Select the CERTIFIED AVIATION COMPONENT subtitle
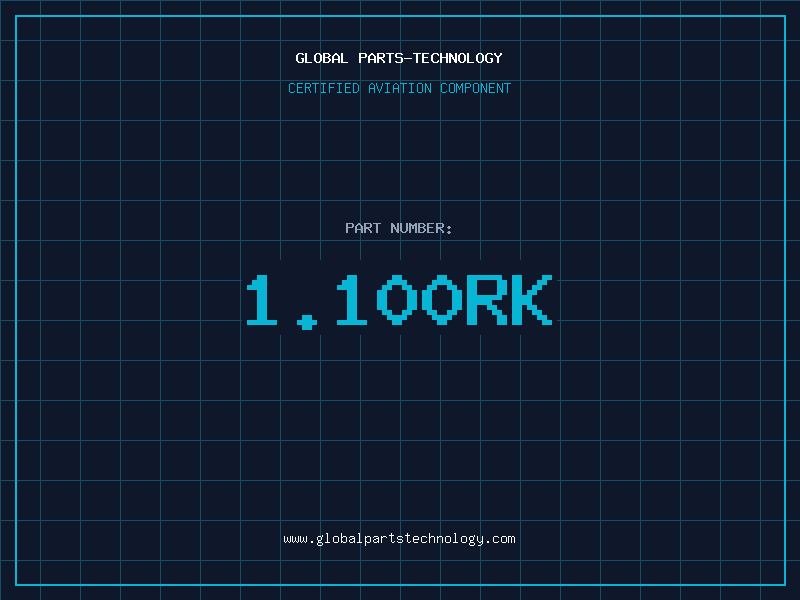The image size is (800, 600). [399, 88]
